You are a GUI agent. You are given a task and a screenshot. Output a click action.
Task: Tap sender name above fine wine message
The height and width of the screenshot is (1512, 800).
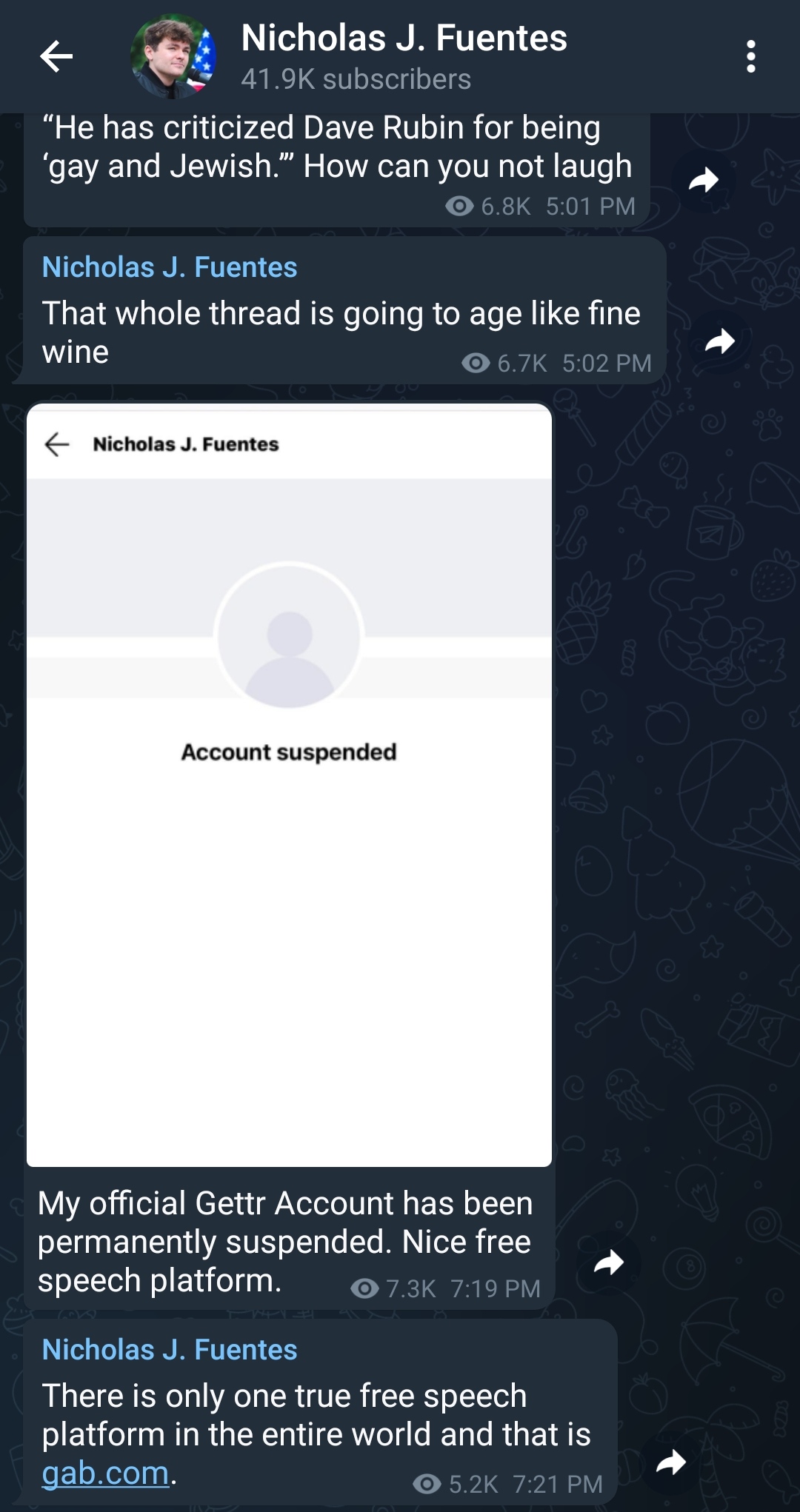click(170, 267)
